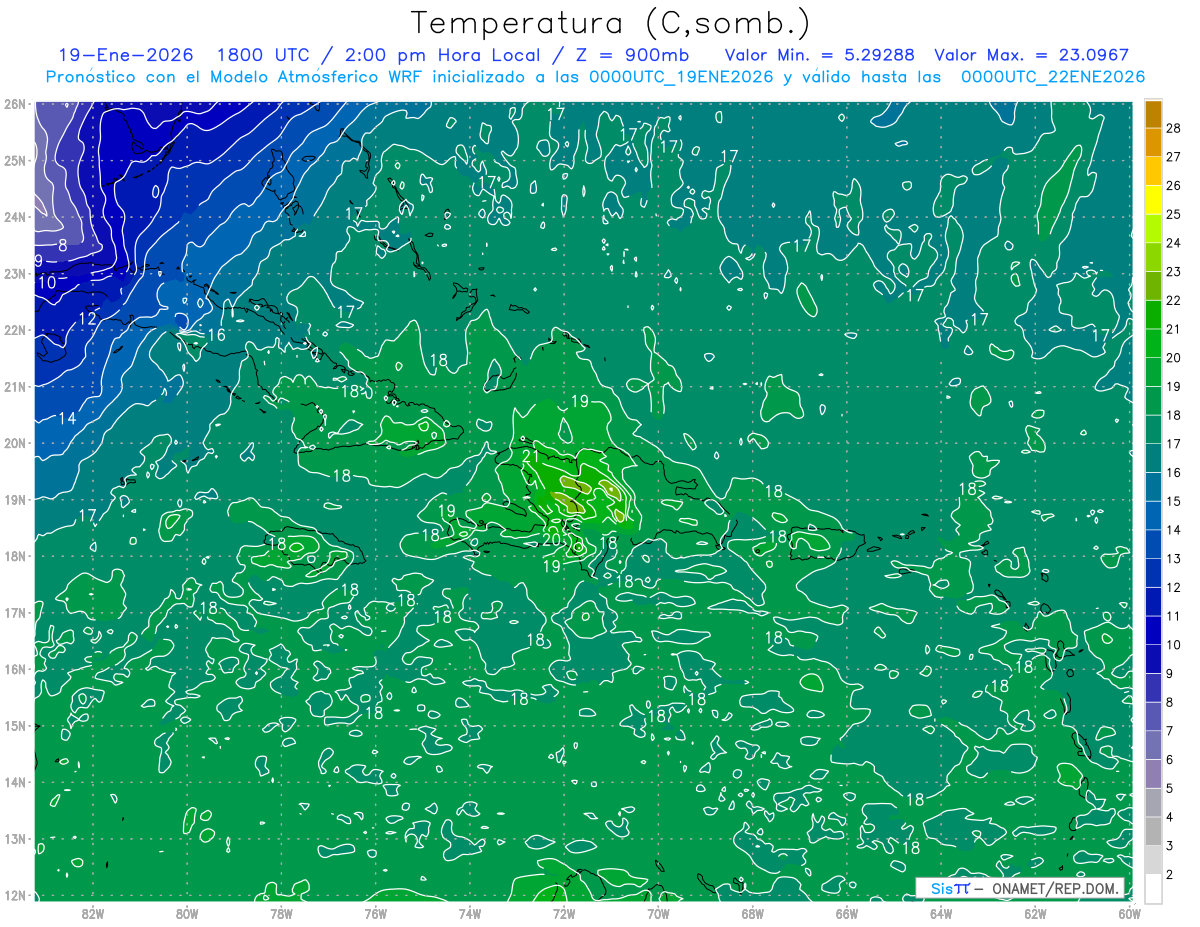Click the '66W' longitude axis label
Screen dimensions: 1200x927
[x=846, y=913]
